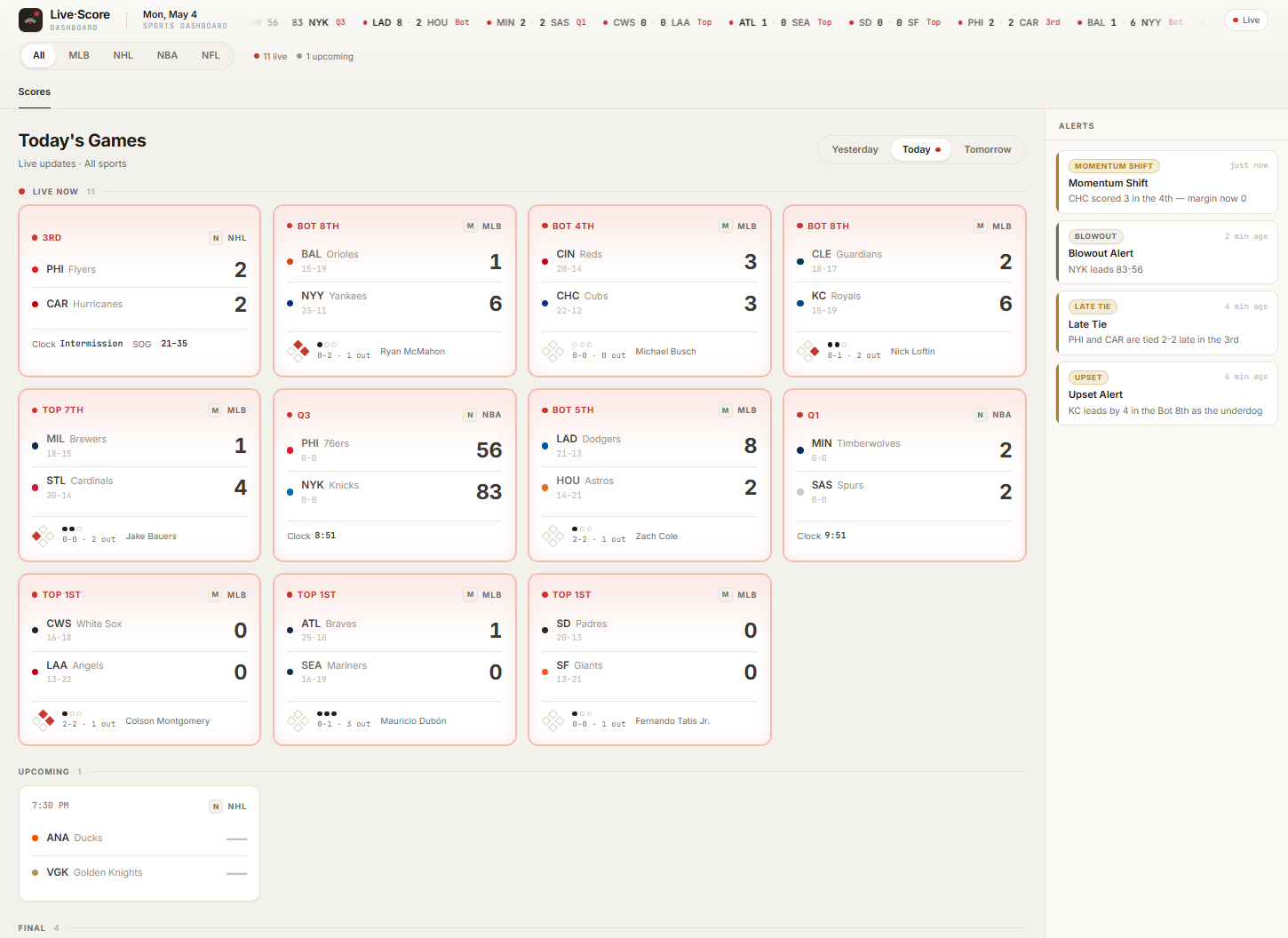This screenshot has width=1288, height=938.
Task: Click base diamond icon in LAD Dodgers card
Action: [x=553, y=536]
